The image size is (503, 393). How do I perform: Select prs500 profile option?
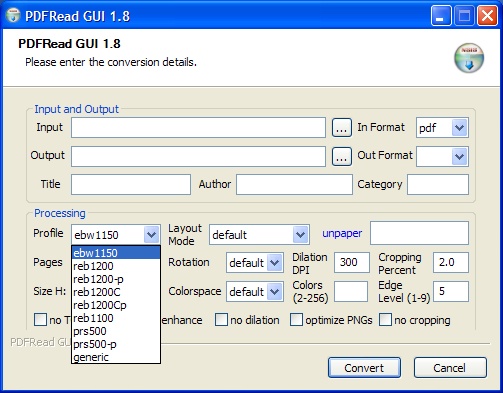tap(116, 331)
